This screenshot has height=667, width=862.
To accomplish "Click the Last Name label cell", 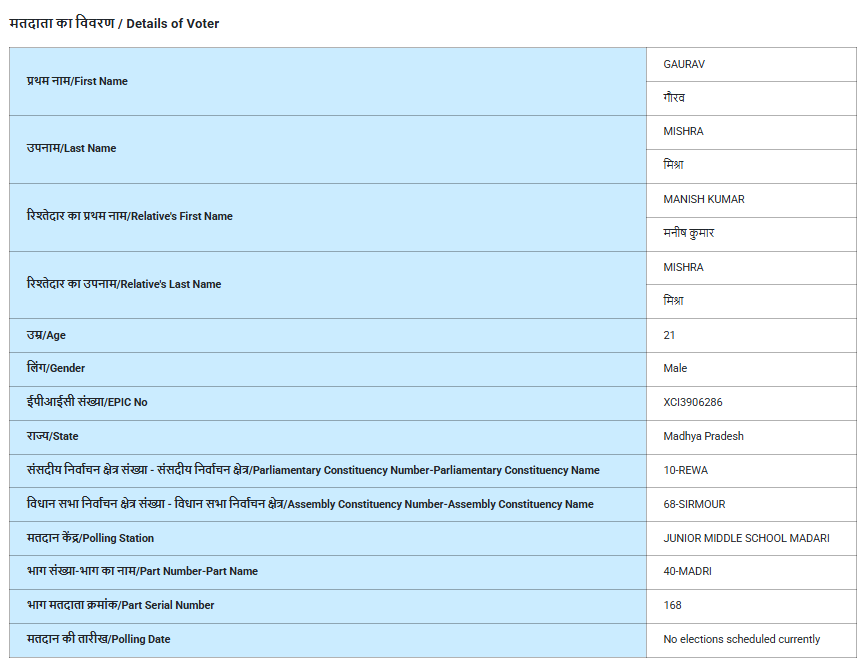I will tap(72, 148).
